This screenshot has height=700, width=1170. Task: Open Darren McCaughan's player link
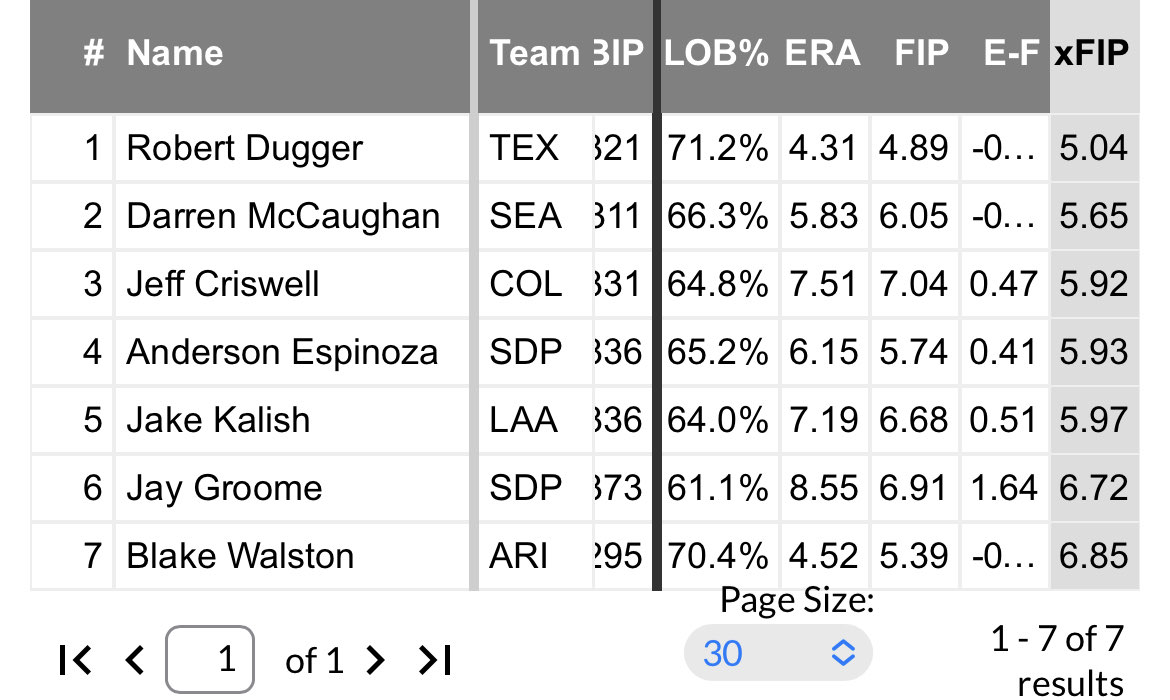coord(283,216)
